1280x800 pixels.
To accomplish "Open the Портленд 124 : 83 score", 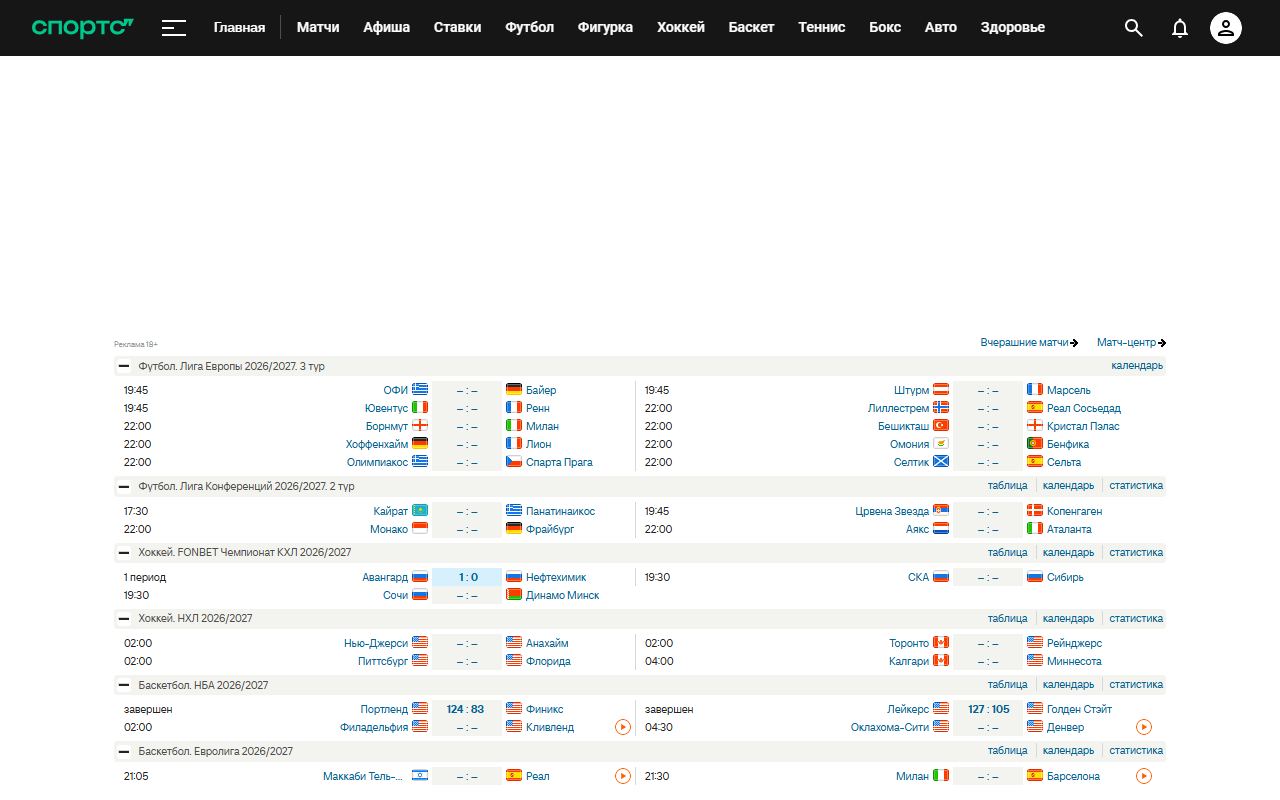I will [x=465, y=709].
